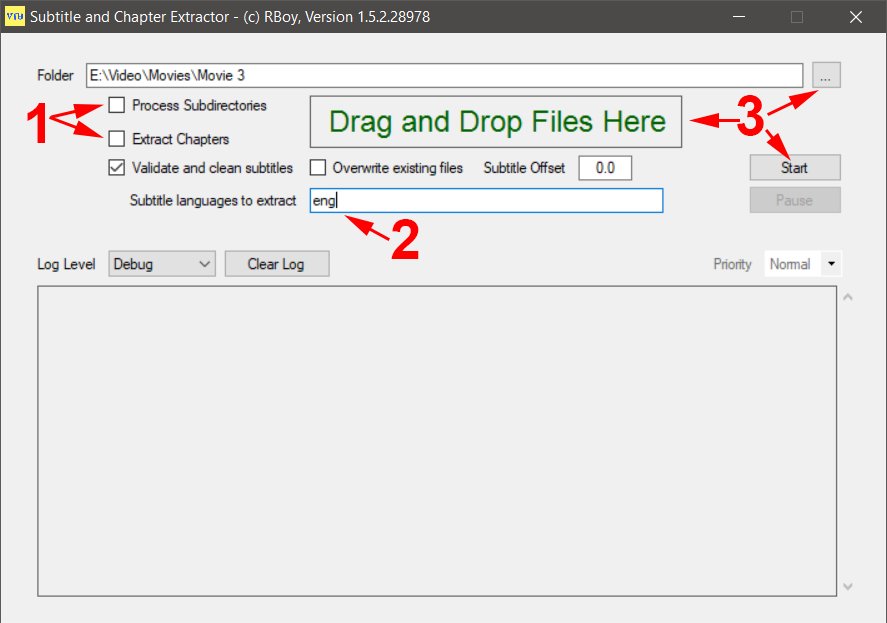Click the Start button
Screen dimensions: 887x623
click(x=795, y=167)
